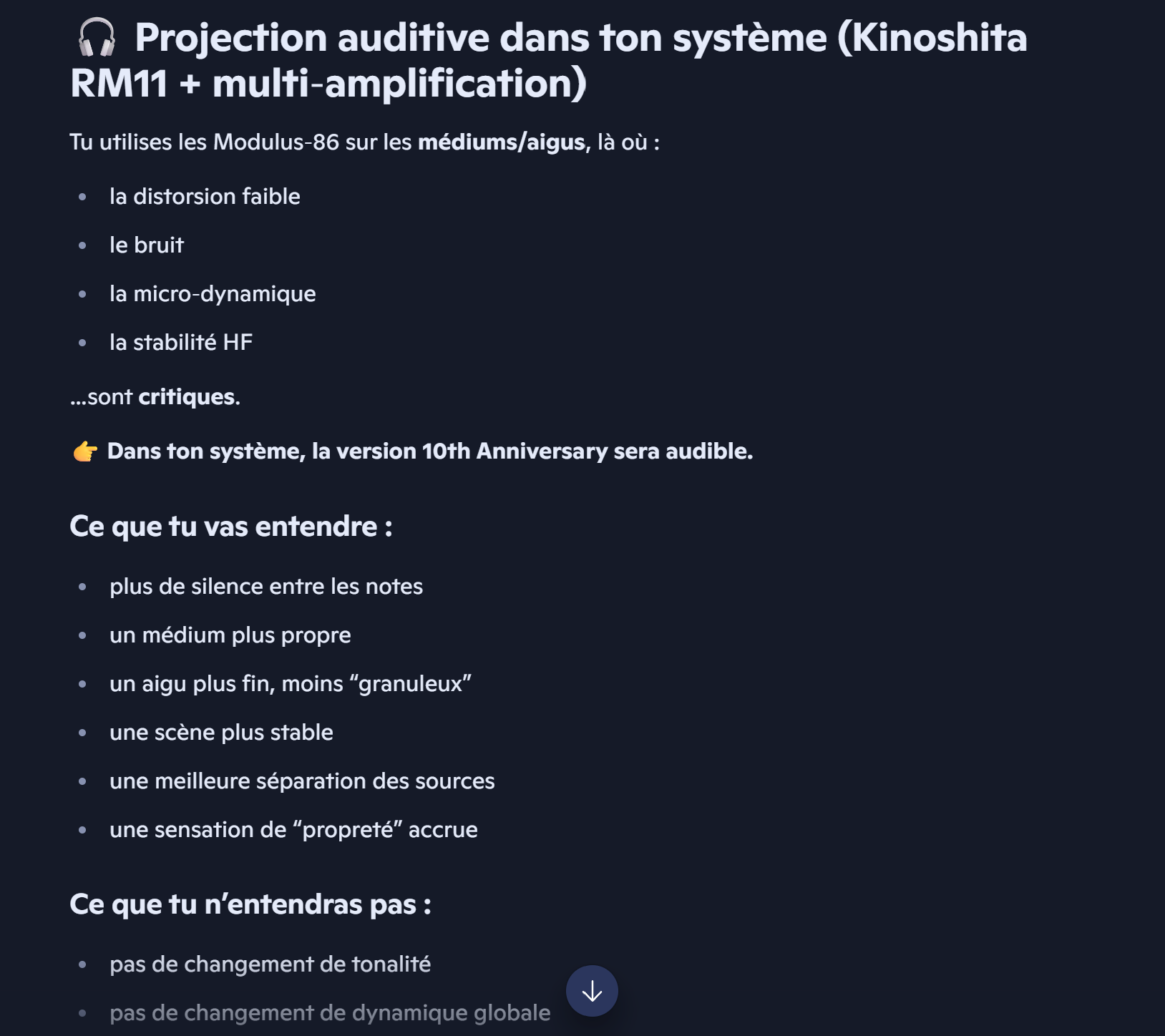
Task: Click the "Ce que tu n'entendras pas" subheading
Action: point(250,904)
